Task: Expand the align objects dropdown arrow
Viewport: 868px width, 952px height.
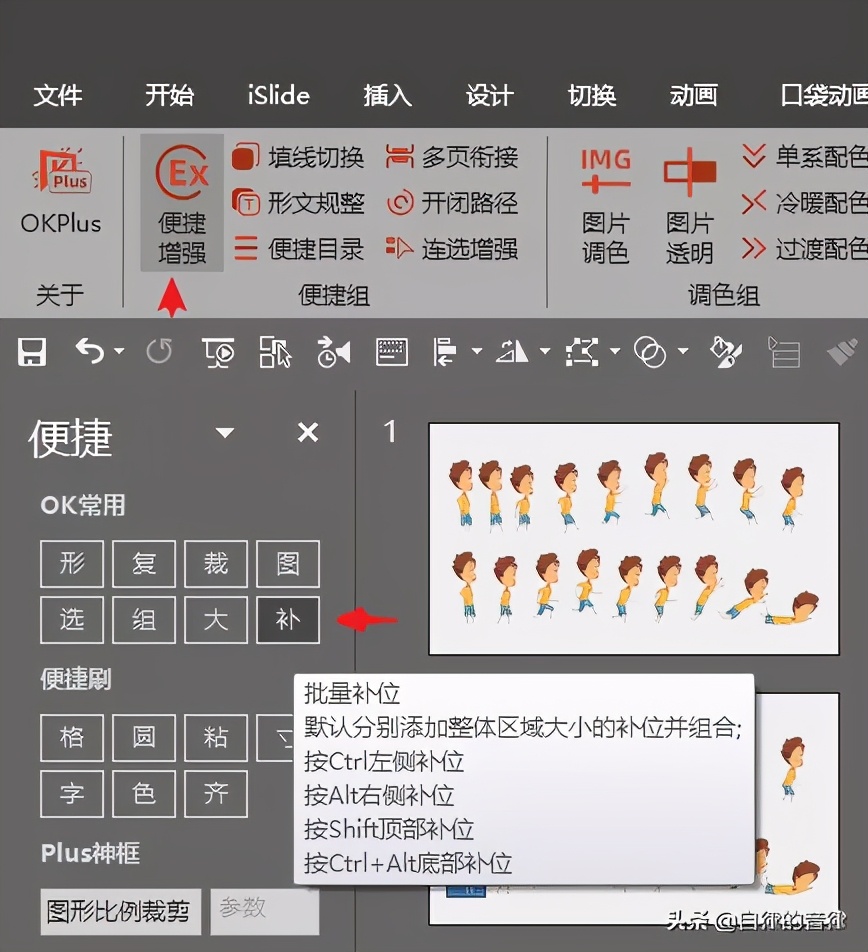Action: [x=477, y=351]
